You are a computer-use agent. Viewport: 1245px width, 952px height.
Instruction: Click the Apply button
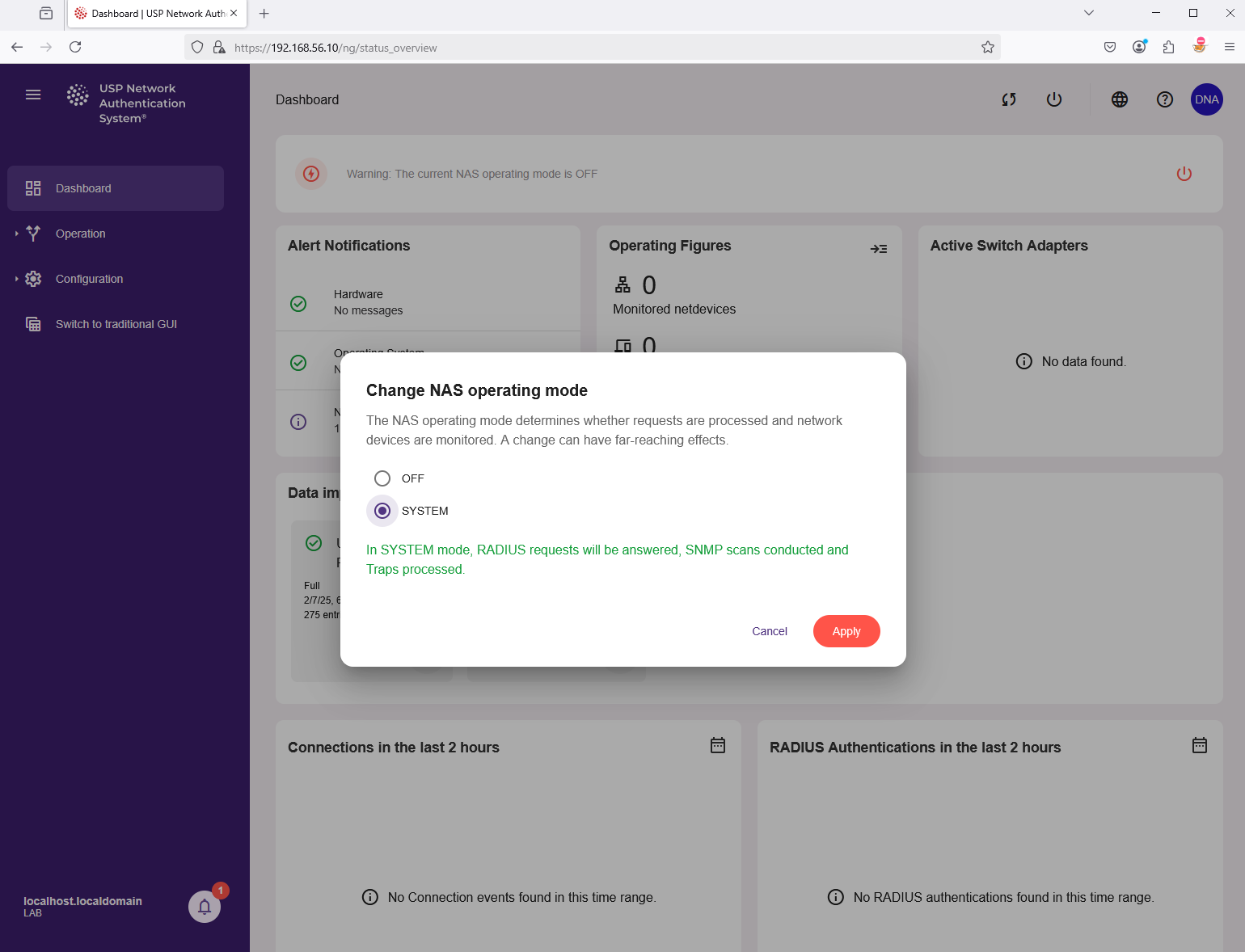point(846,631)
